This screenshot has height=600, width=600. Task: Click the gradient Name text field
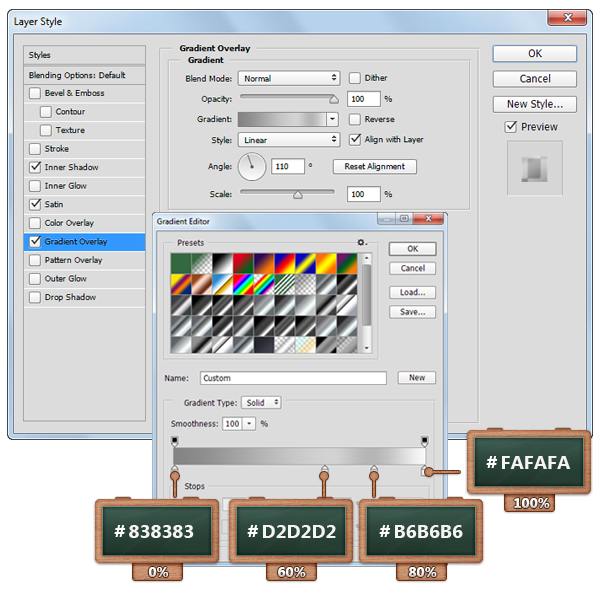point(292,378)
